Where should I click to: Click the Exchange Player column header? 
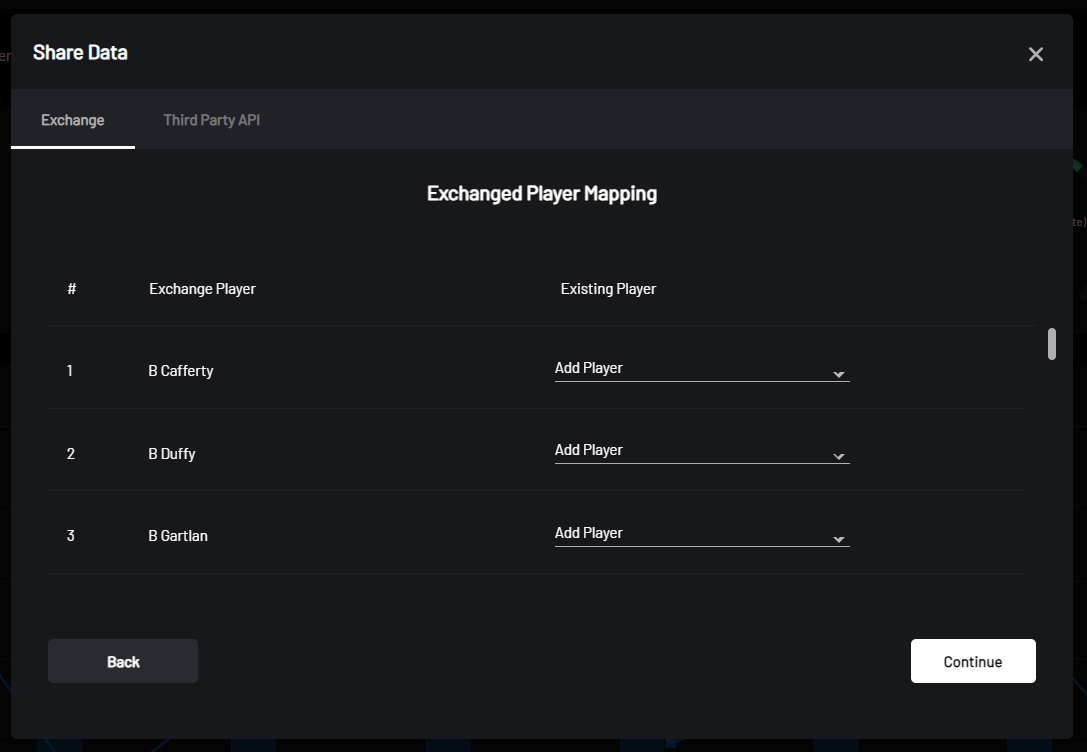(x=202, y=288)
